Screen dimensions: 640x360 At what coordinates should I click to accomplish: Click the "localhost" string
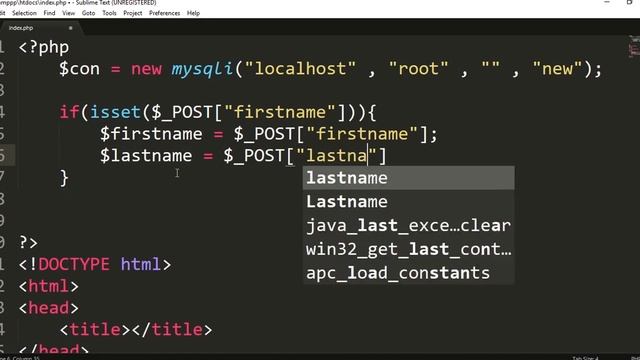click(x=300, y=69)
